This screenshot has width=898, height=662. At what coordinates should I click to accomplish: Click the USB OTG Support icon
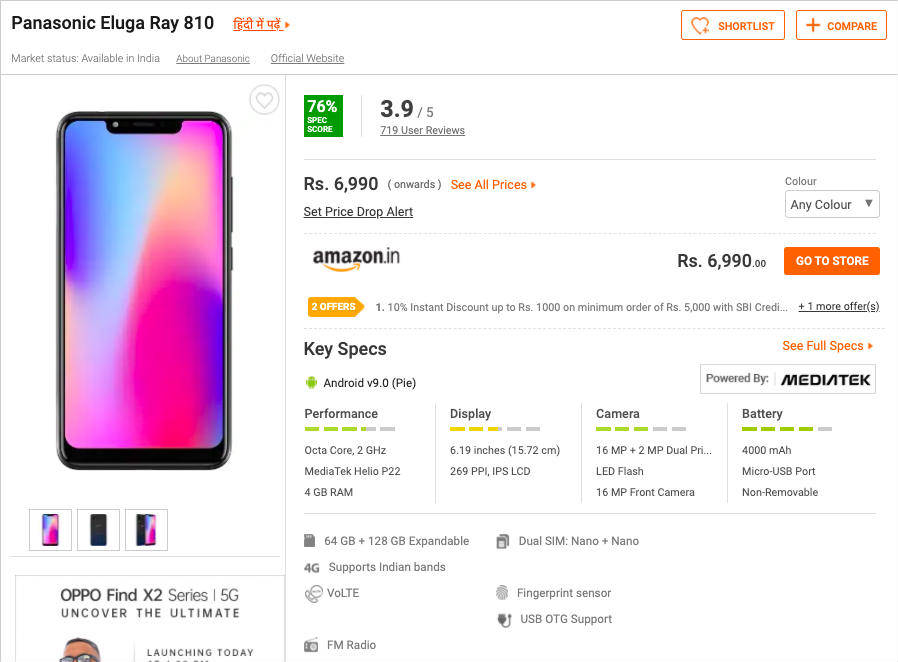pyautogui.click(x=504, y=620)
